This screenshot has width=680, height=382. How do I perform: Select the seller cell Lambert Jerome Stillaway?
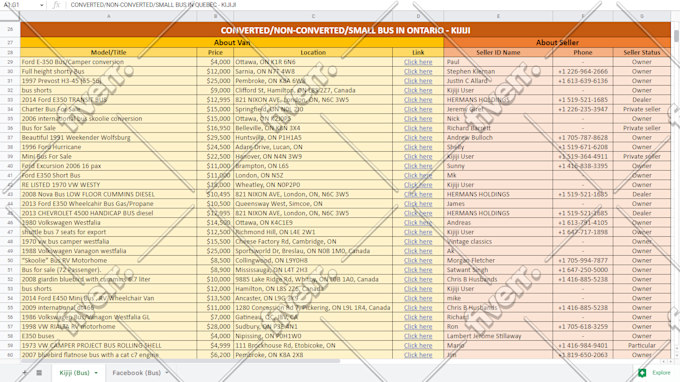498,336
